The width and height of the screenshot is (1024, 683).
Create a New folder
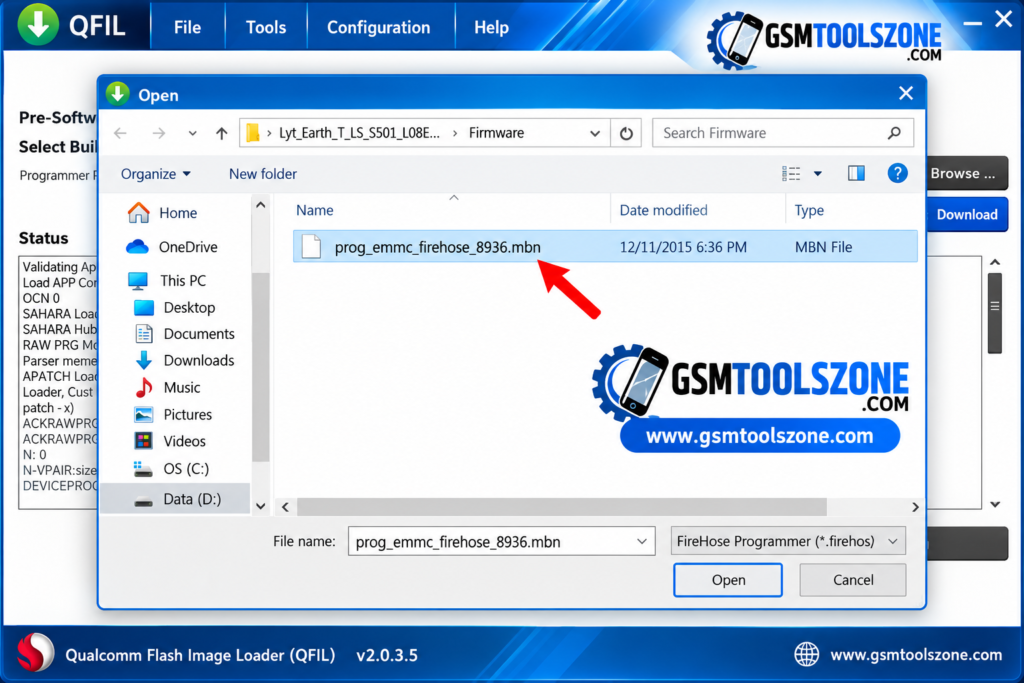(x=263, y=174)
